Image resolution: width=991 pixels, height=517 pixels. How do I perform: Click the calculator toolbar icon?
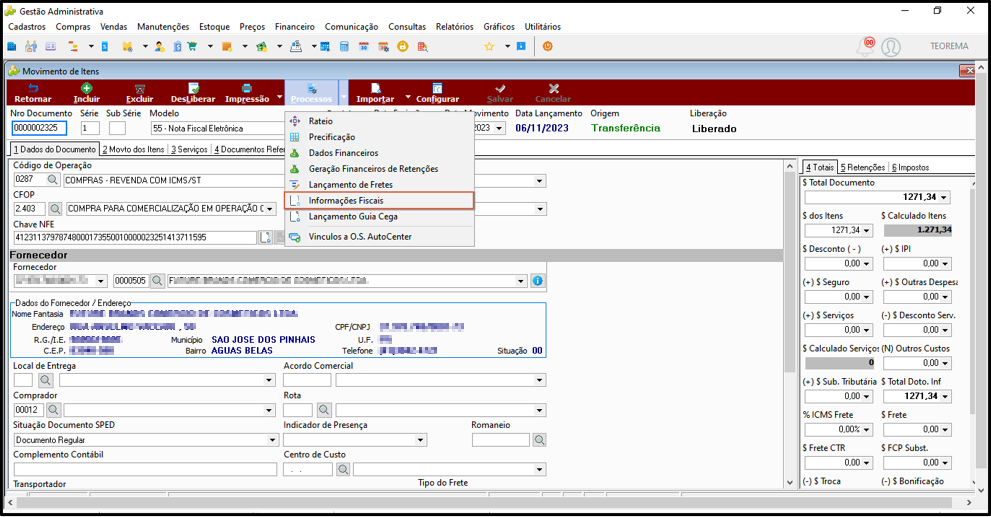pos(344,46)
